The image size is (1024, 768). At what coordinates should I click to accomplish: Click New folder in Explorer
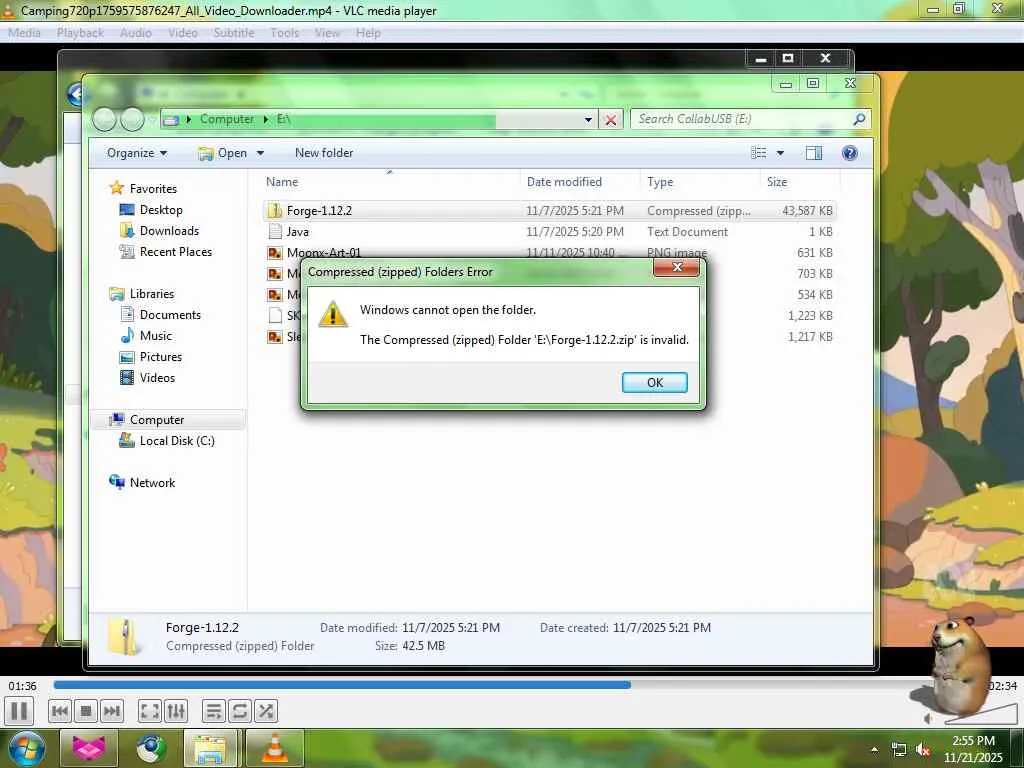[x=324, y=153]
